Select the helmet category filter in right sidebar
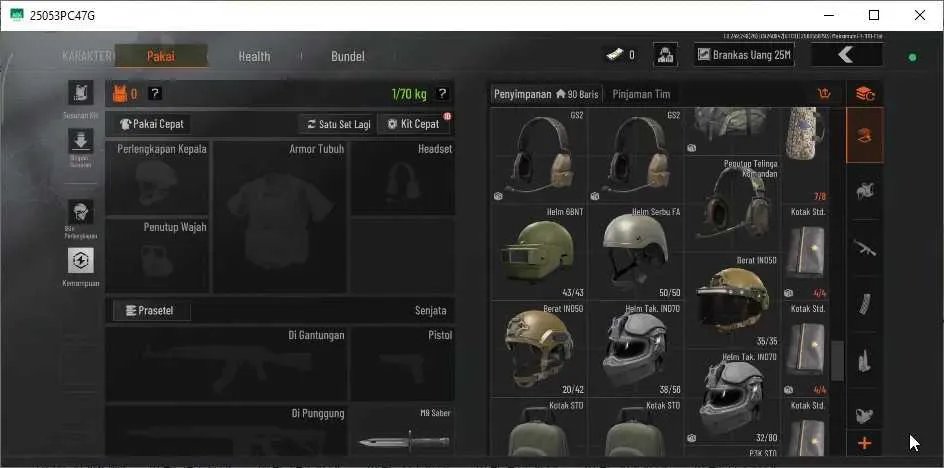The height and width of the screenshot is (468, 944). pos(865,136)
